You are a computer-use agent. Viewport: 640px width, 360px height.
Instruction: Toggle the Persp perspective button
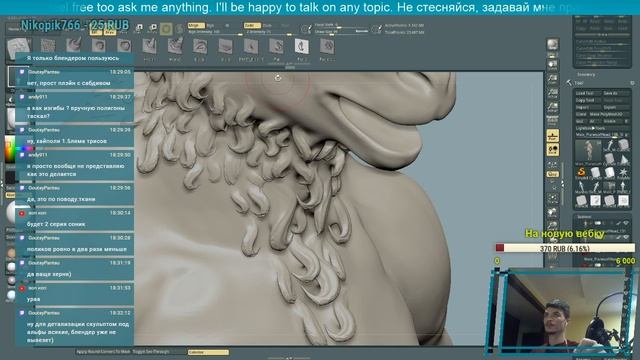point(553,121)
